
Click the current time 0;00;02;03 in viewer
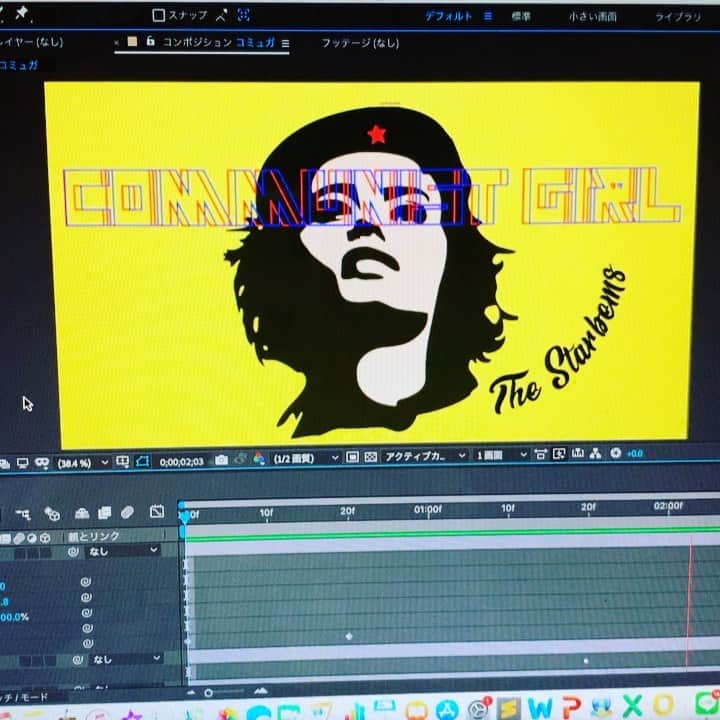point(181,461)
